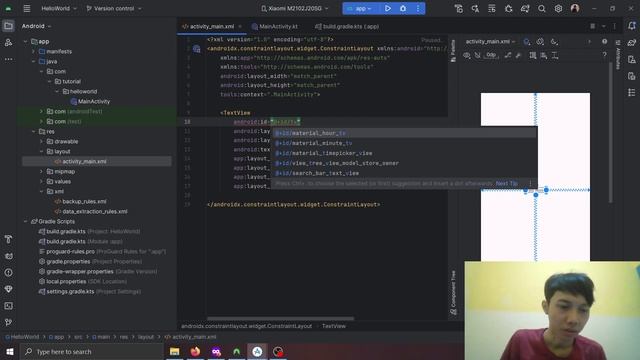
Task: Open the App Quality Insights gem icon
Action: [8, 289]
